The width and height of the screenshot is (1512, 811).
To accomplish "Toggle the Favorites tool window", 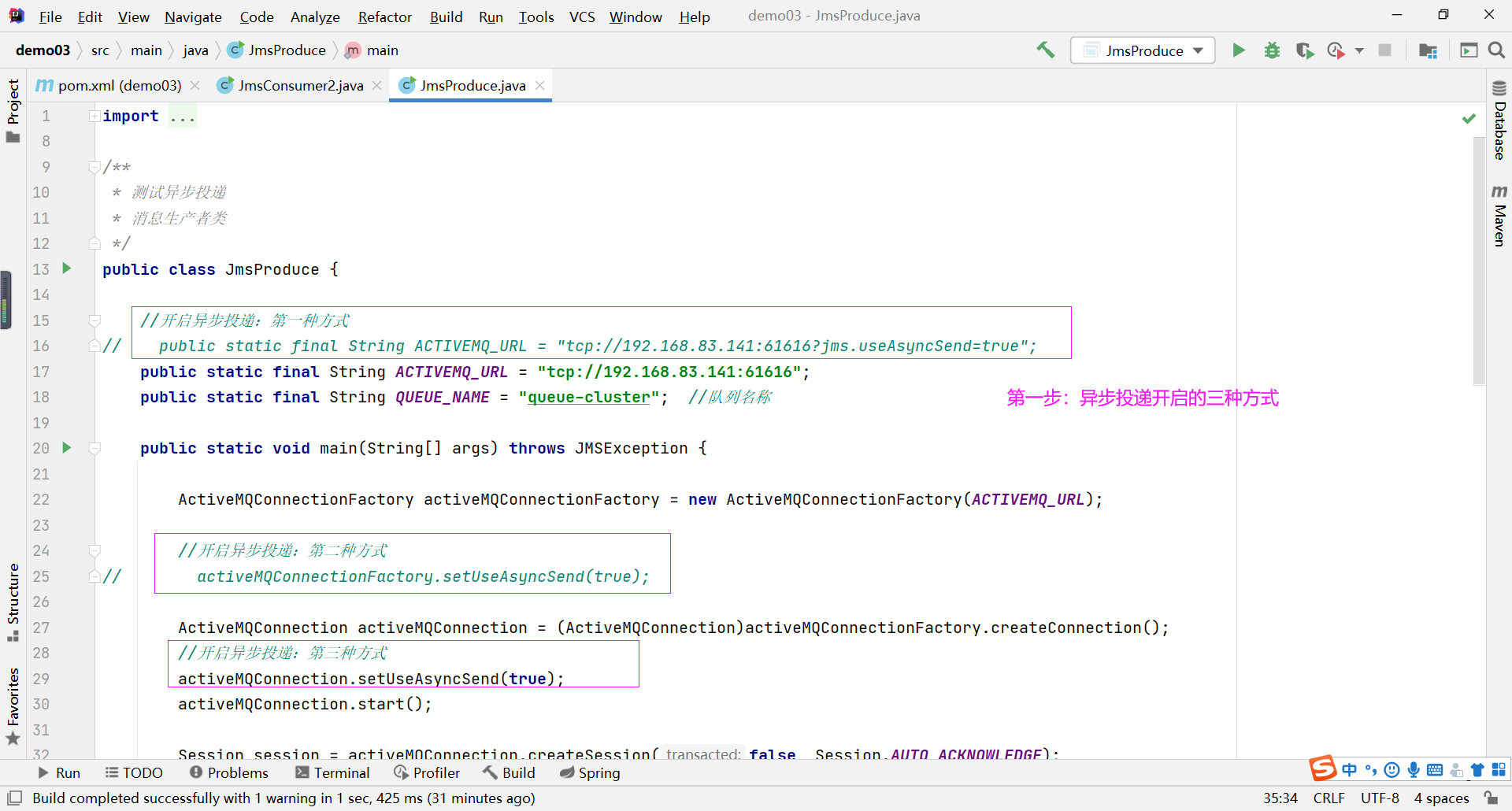I will [x=13, y=705].
